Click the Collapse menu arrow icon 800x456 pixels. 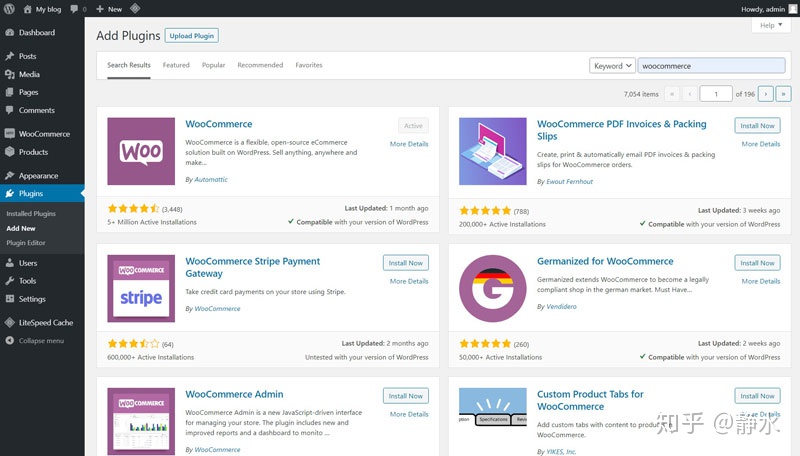coord(10,341)
